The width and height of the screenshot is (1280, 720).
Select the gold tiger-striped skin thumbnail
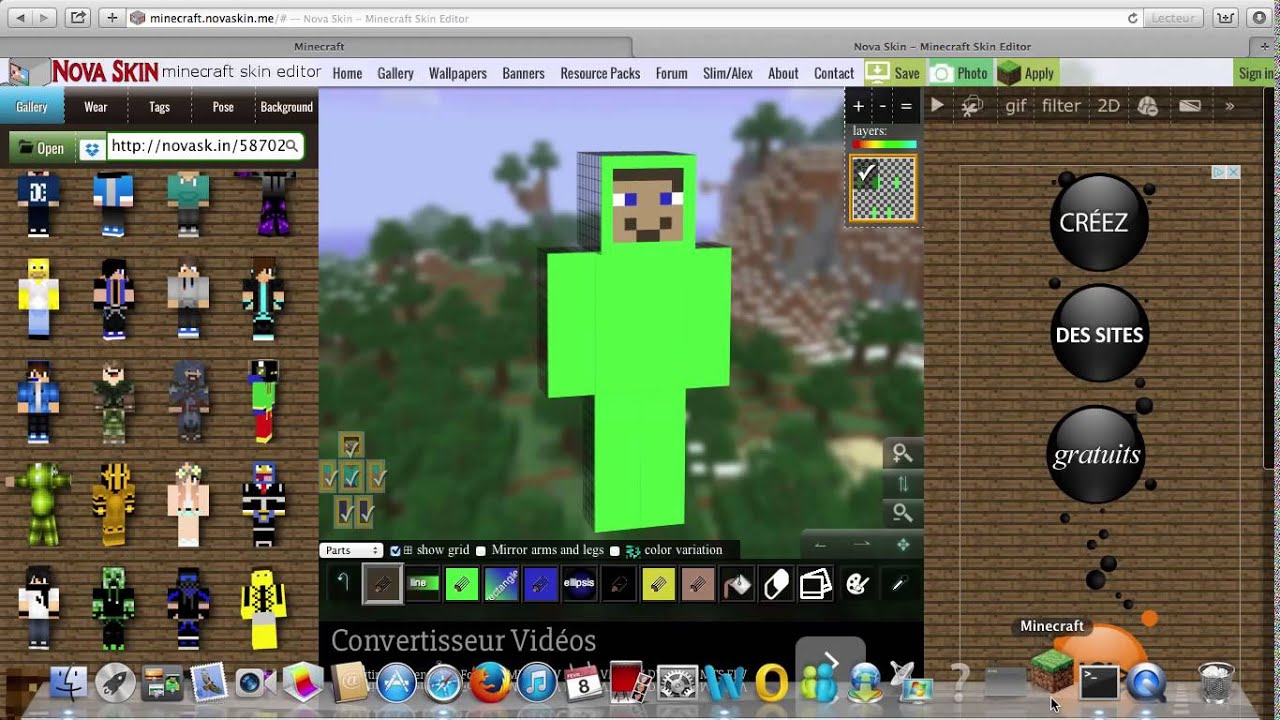tap(113, 504)
